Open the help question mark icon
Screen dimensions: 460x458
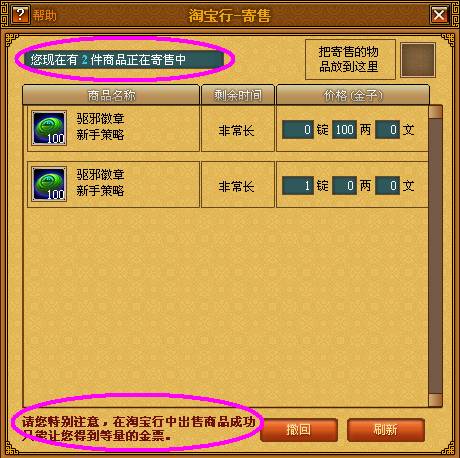pyautogui.click(x=21, y=15)
